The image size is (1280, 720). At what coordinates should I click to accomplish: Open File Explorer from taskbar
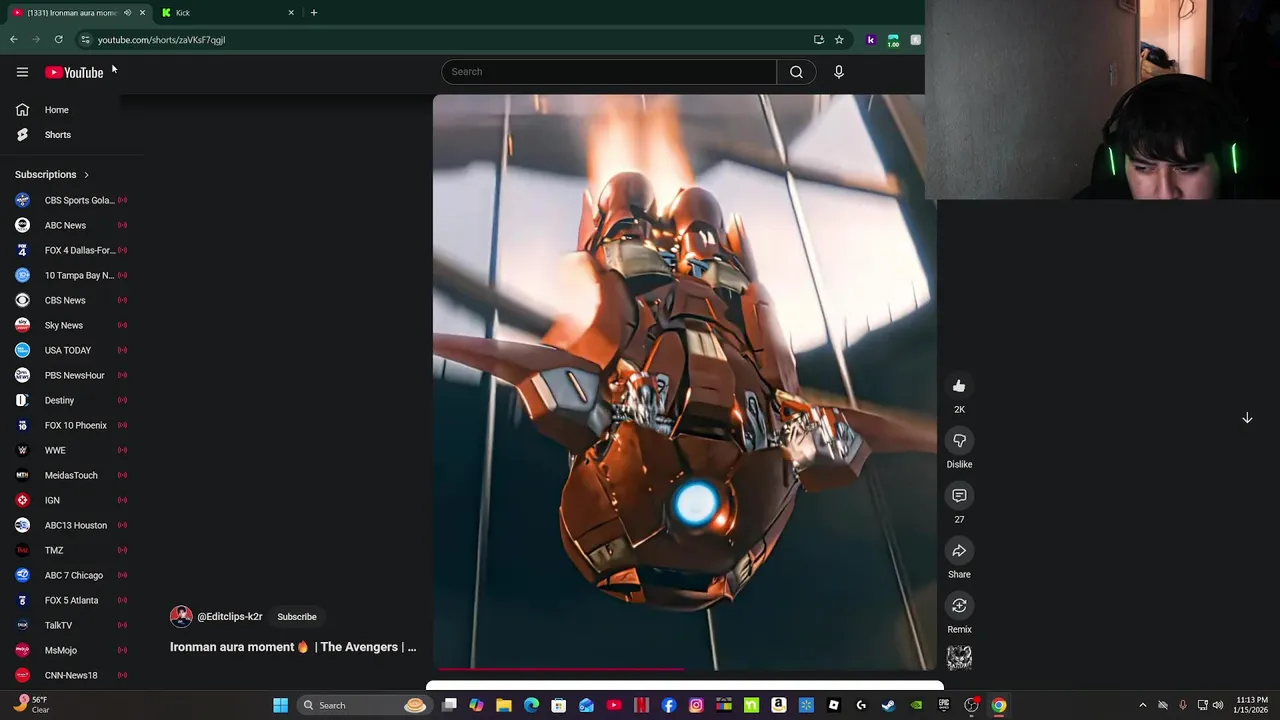pos(504,705)
